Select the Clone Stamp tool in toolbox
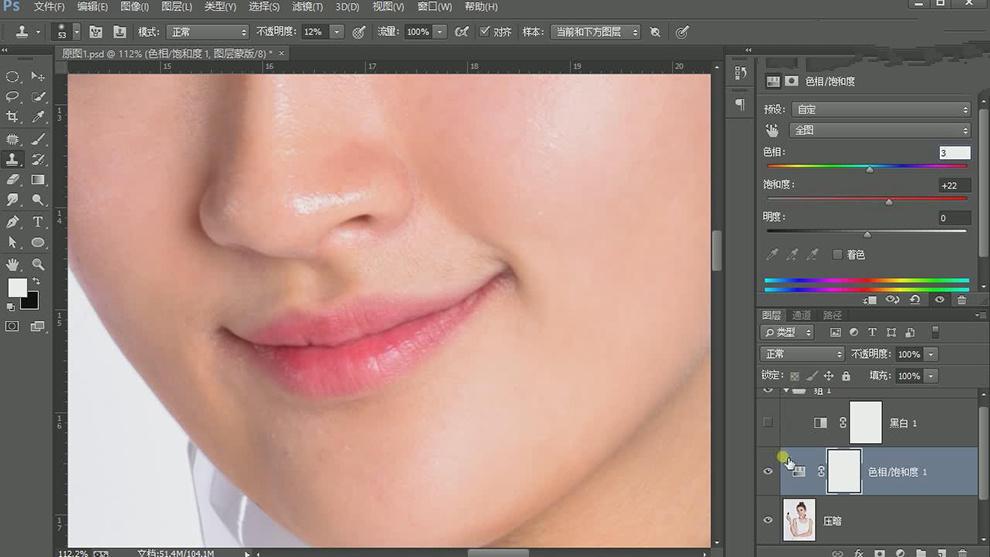990x557 pixels. [13, 159]
